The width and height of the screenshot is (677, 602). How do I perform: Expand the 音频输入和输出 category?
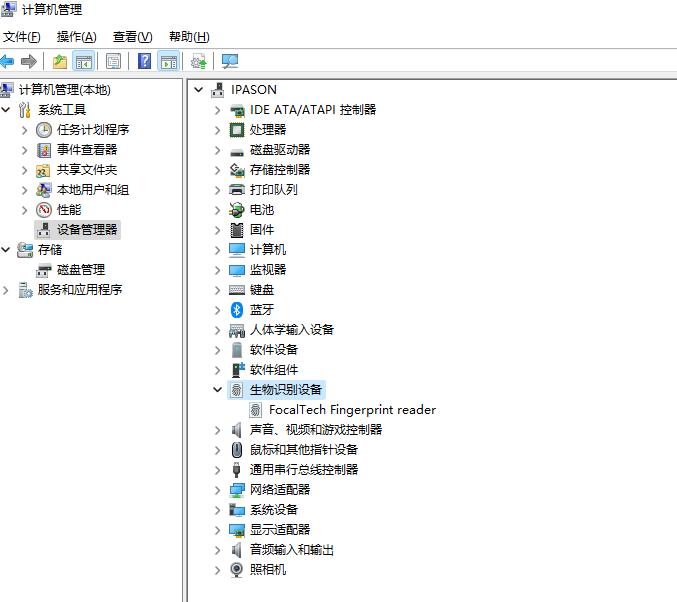(x=218, y=550)
